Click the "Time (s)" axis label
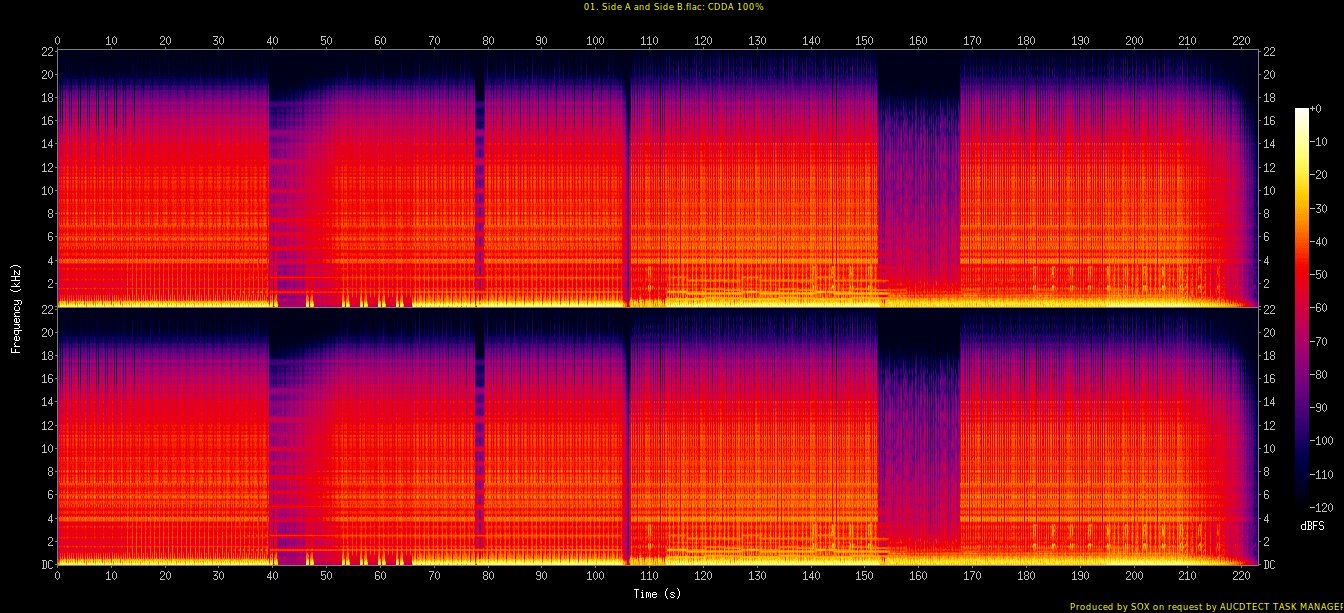This screenshot has height=613, width=1344. [x=657, y=594]
